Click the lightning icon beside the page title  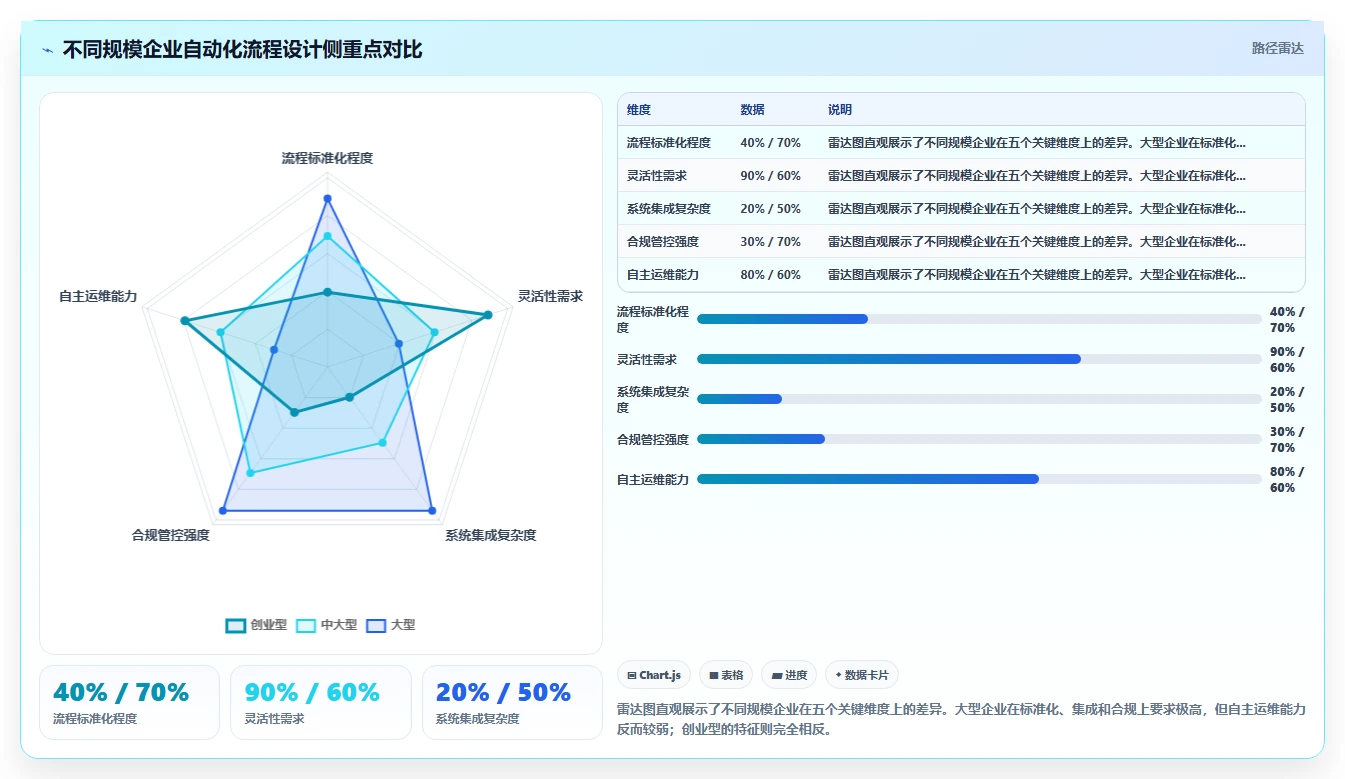(x=48, y=50)
